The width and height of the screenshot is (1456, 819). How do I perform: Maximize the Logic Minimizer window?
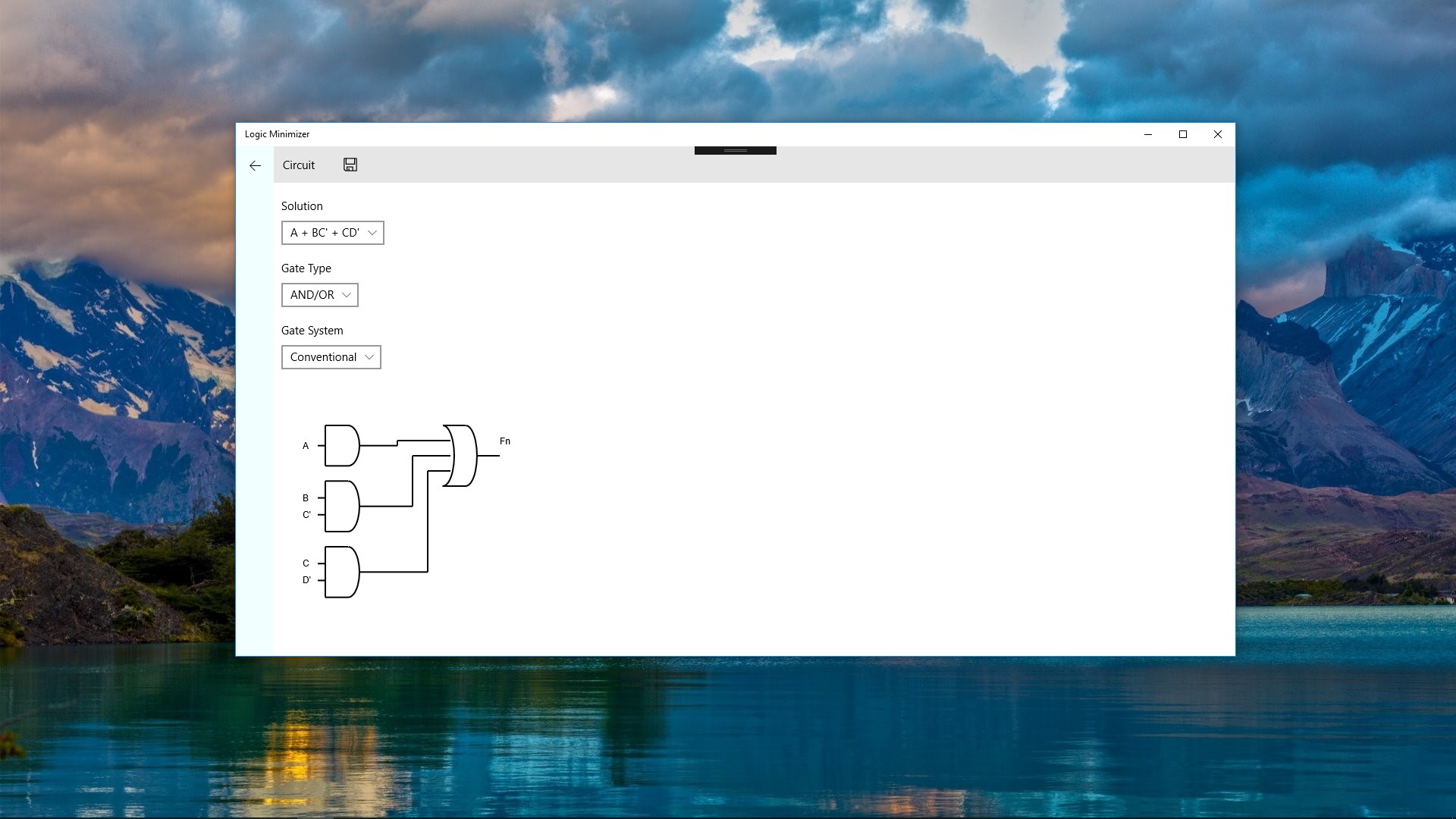[x=1182, y=134]
